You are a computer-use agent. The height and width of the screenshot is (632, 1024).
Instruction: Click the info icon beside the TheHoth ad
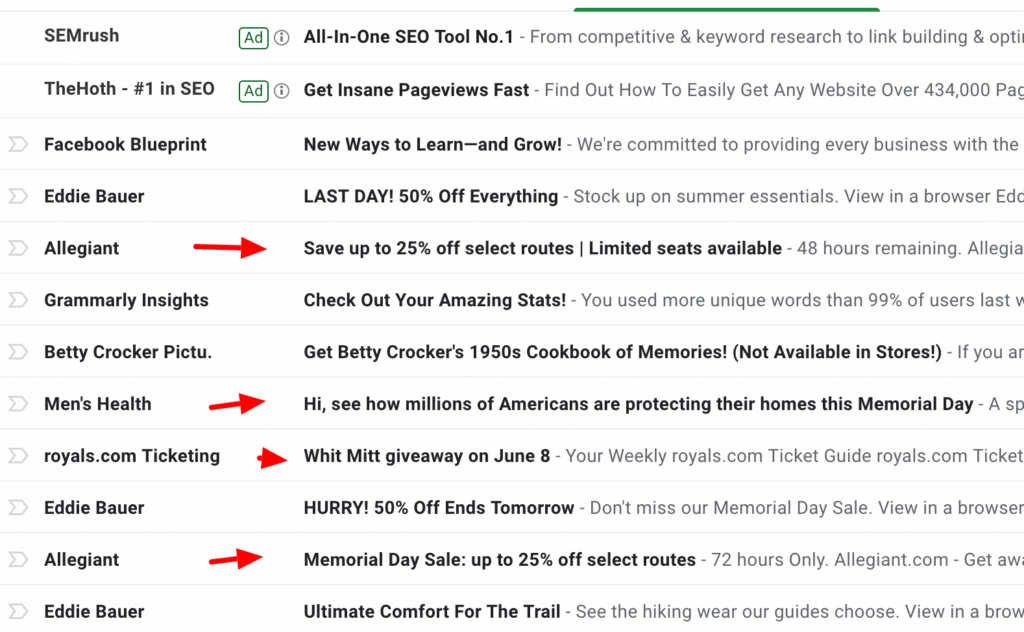pos(281,90)
